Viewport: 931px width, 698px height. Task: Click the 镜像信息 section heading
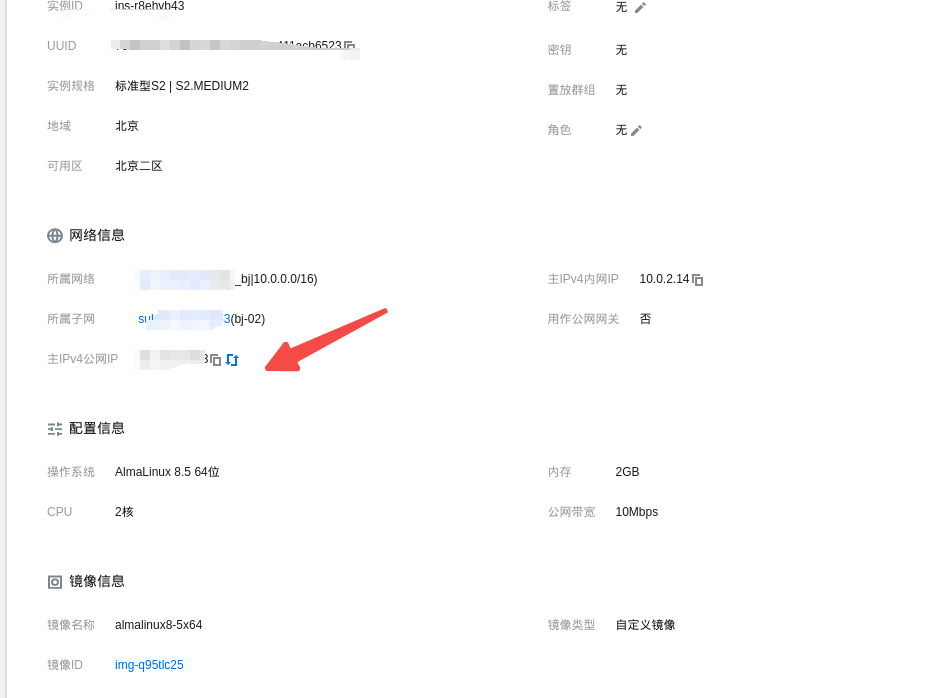tap(97, 582)
